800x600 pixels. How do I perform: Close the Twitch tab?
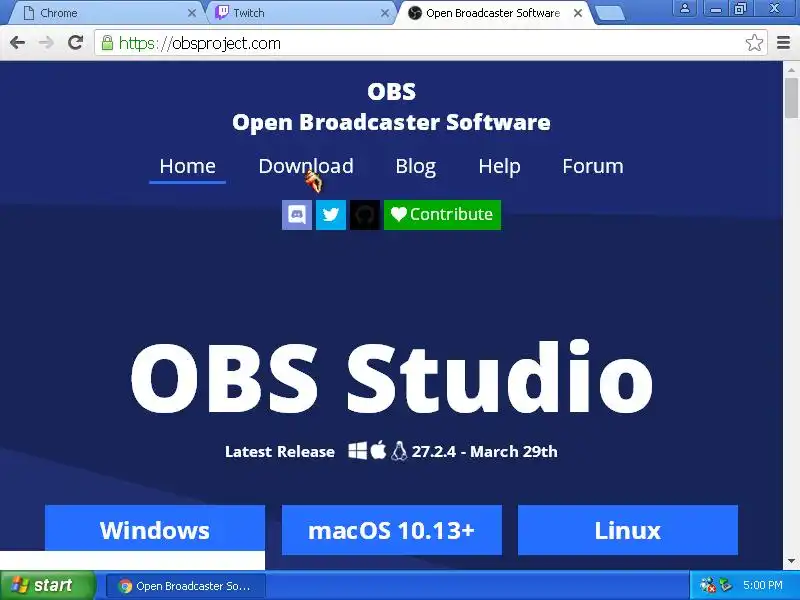[x=385, y=13]
